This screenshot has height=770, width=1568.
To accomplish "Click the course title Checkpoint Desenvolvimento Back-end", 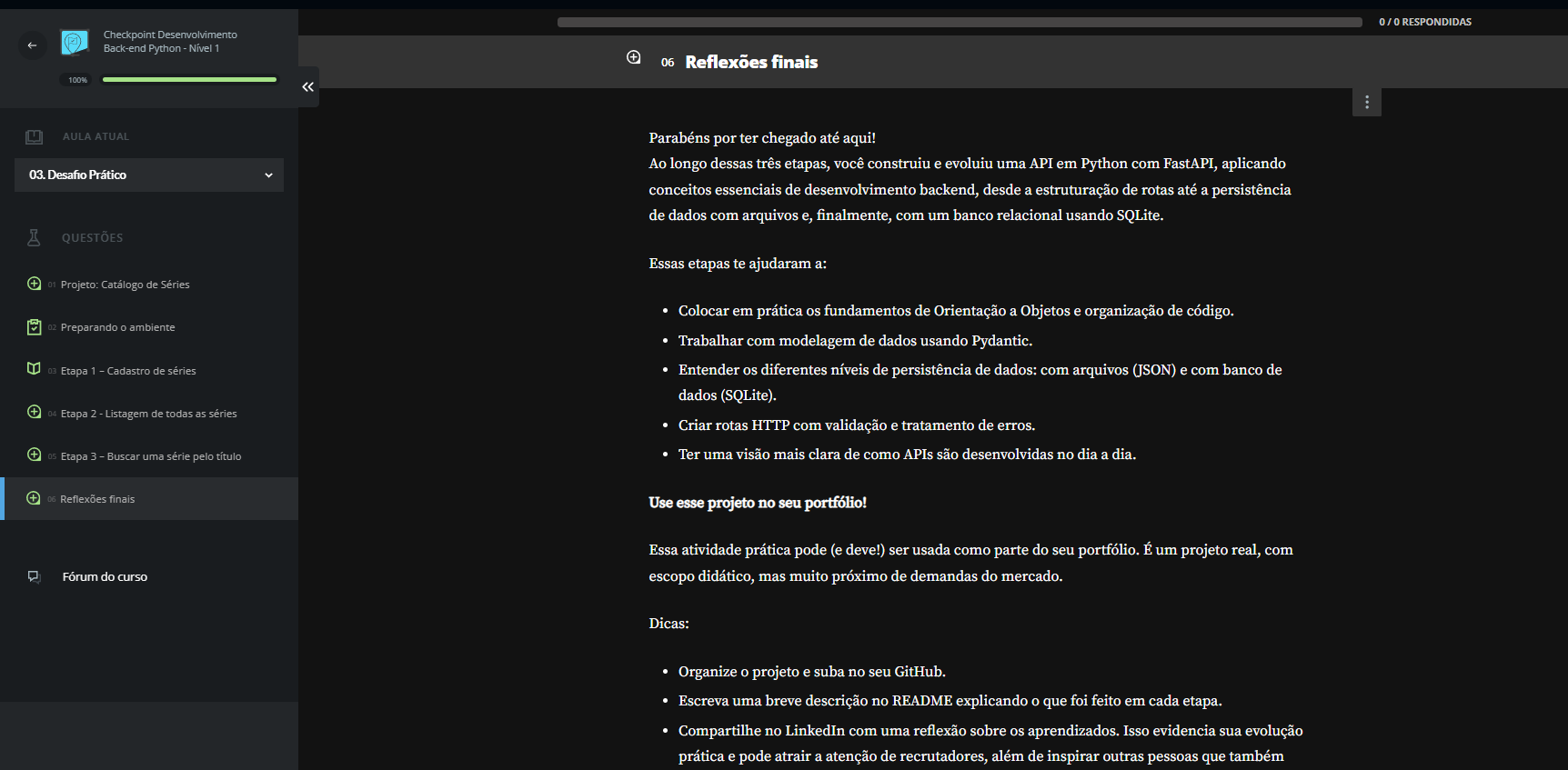I will [x=170, y=42].
